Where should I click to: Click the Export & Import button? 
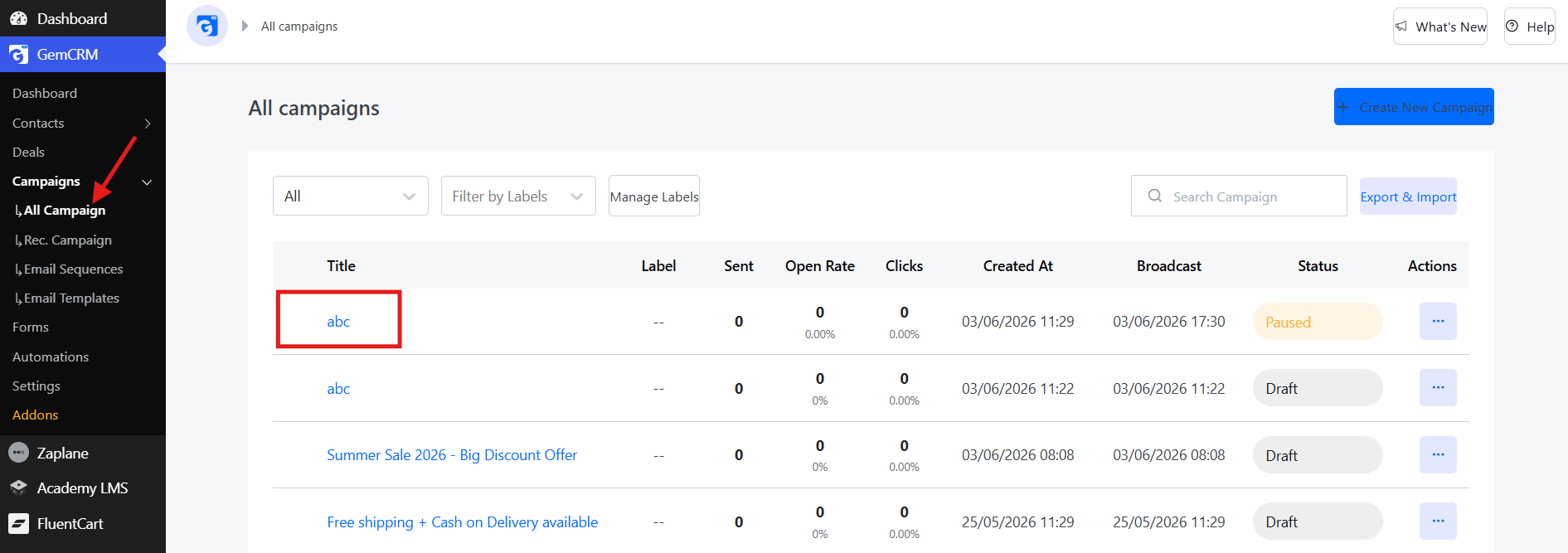click(1408, 196)
